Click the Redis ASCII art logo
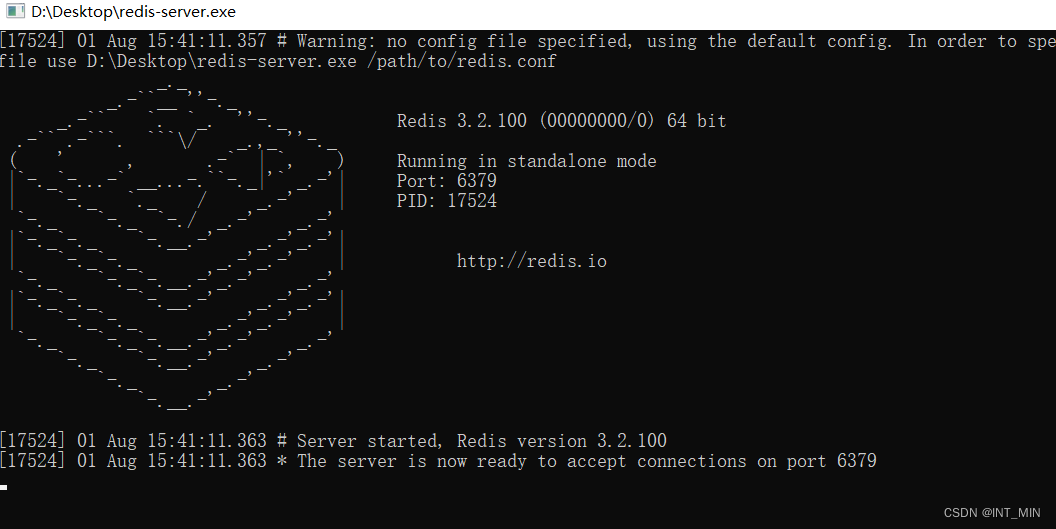Viewport: 1056px width, 529px height. click(177, 247)
